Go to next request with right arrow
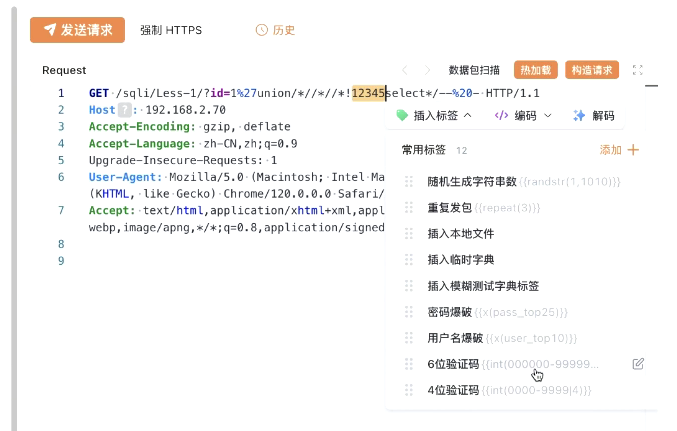Screen dimensions: 677x431 point(427,70)
